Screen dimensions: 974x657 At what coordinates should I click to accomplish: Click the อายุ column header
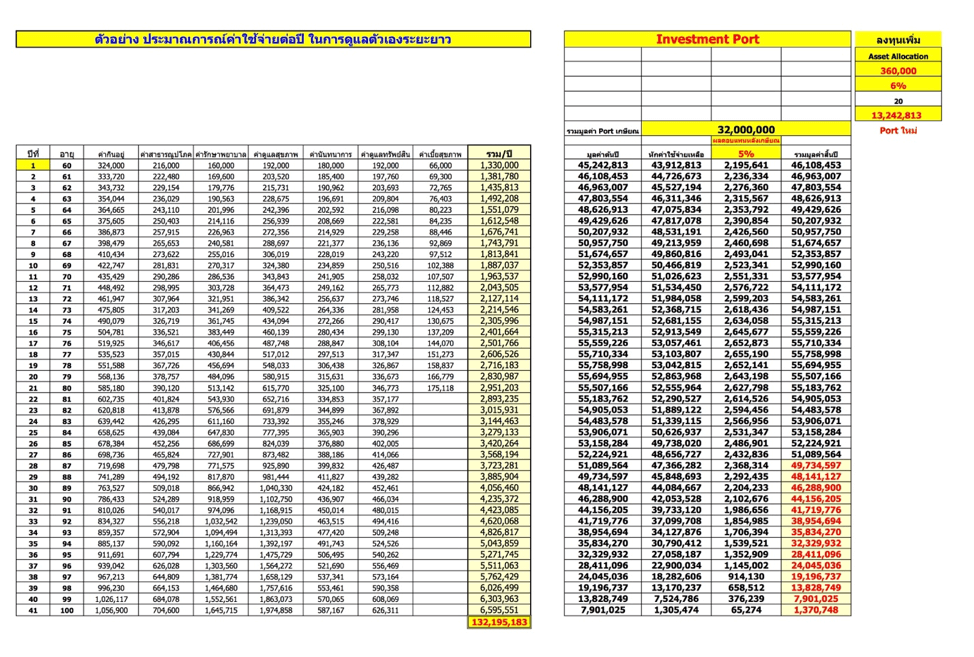[66, 153]
